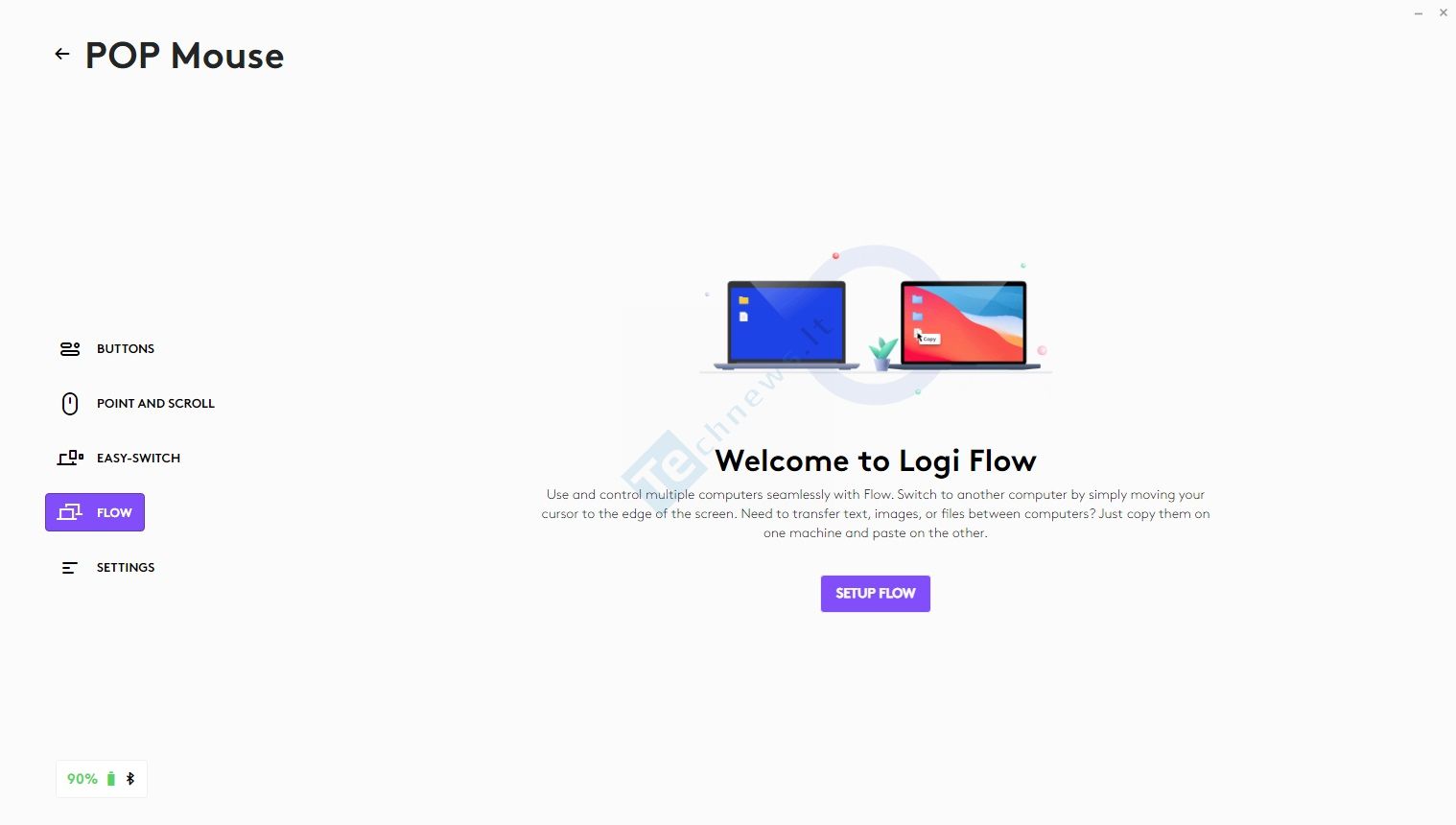This screenshot has height=825, width=1456.
Task: Open the BUTTONS menu label
Action: click(126, 349)
